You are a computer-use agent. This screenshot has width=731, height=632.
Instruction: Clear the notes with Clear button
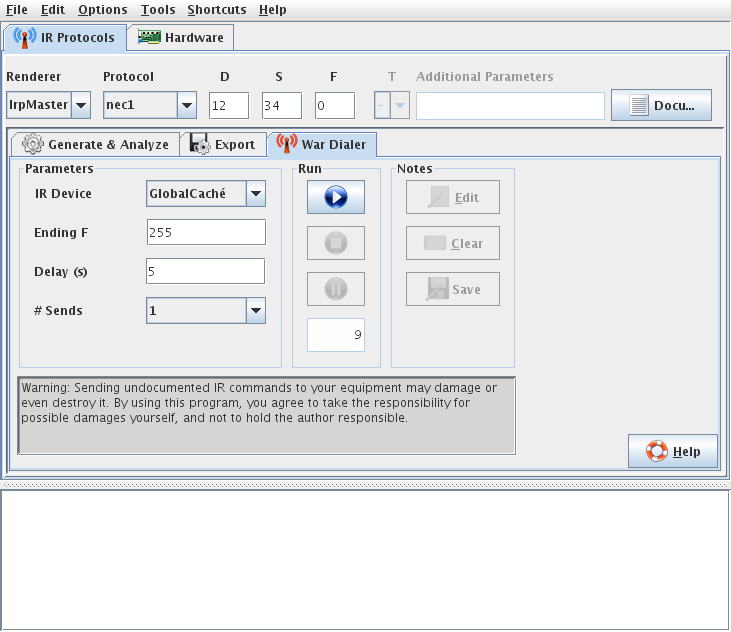[x=452, y=243]
